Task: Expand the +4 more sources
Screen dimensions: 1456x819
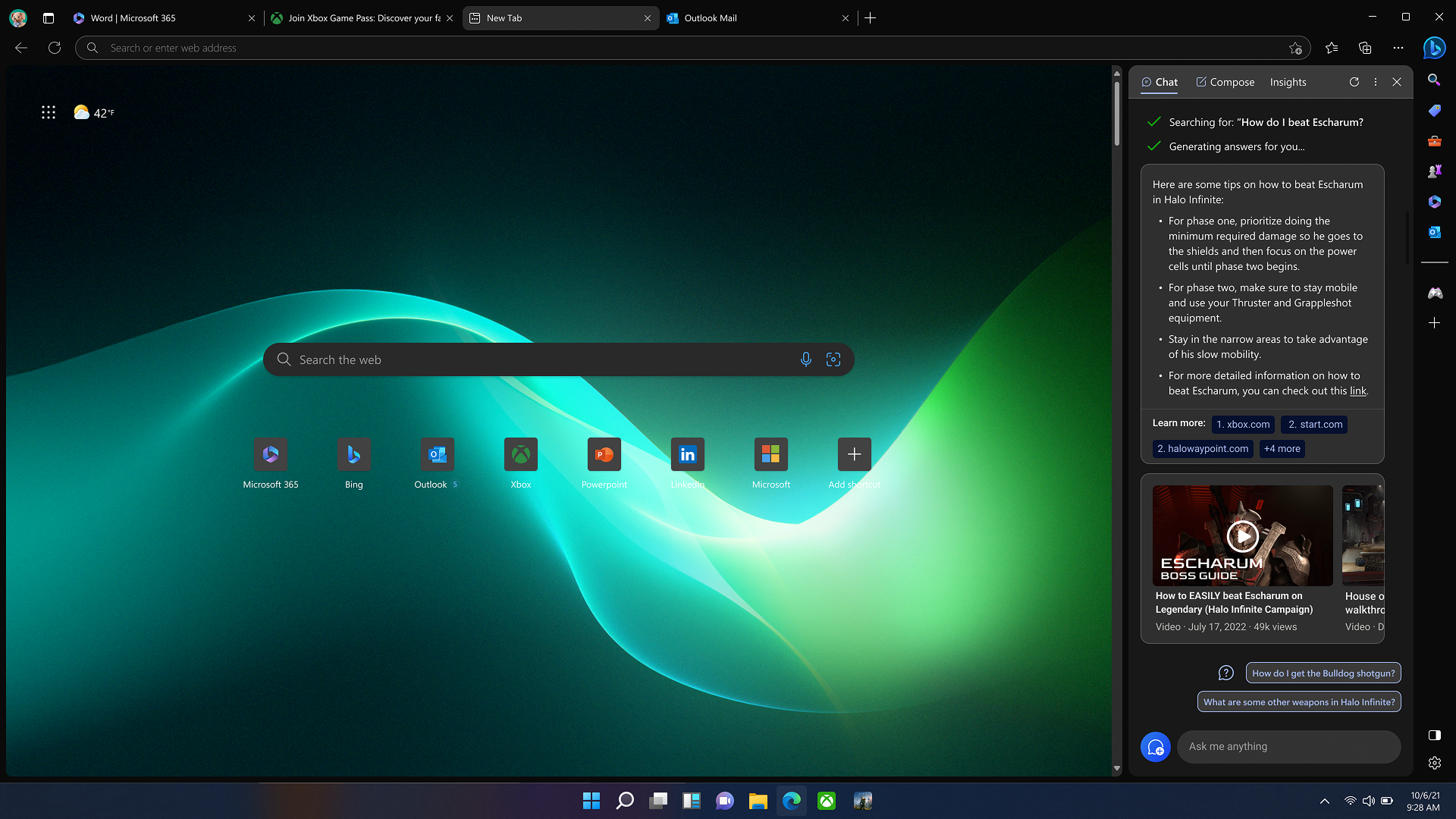Action: point(1282,449)
